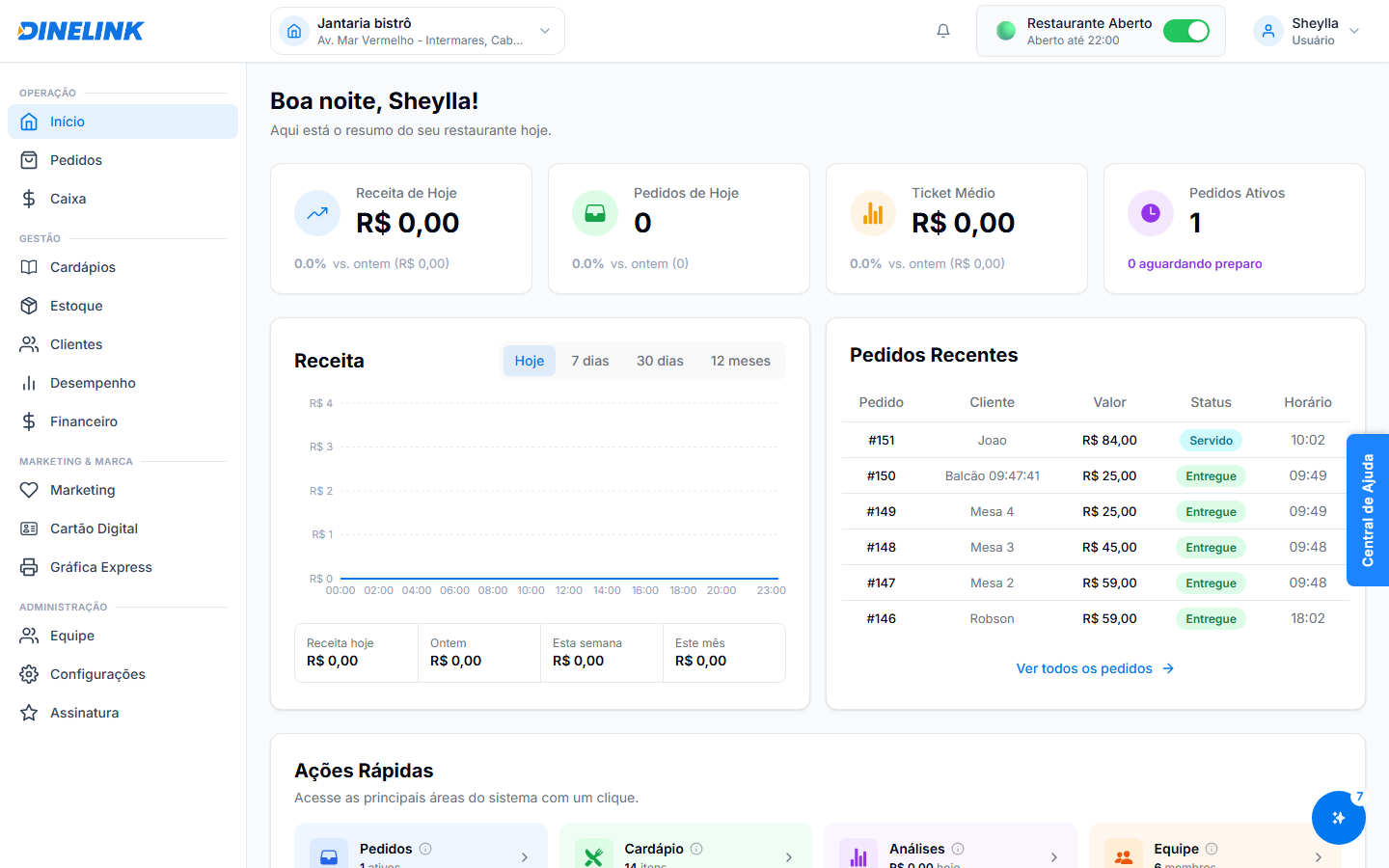
Task: Open the floating AI assistant button
Action: (1338, 818)
